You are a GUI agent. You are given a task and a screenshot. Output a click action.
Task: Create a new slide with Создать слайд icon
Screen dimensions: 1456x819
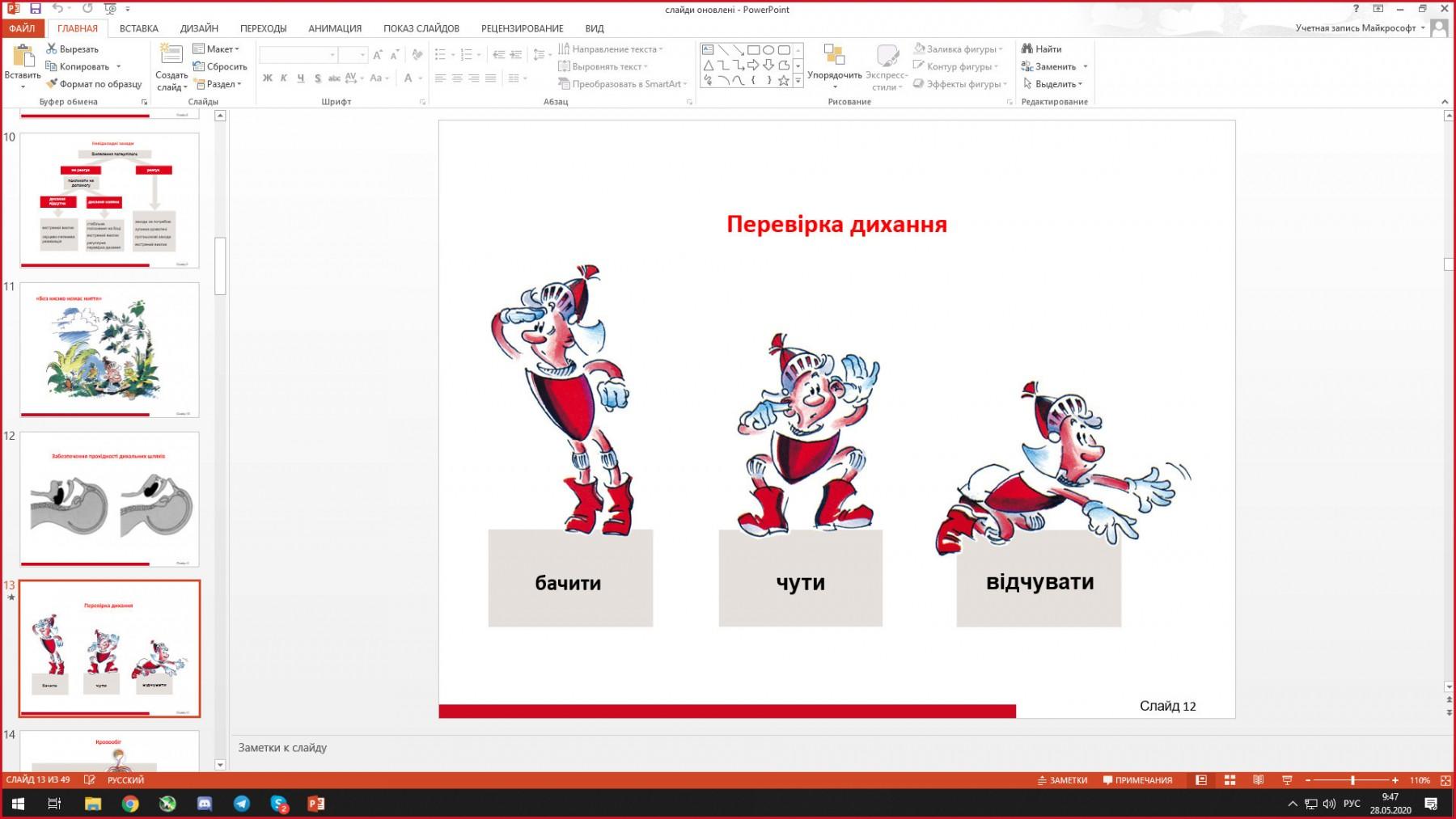click(171, 55)
